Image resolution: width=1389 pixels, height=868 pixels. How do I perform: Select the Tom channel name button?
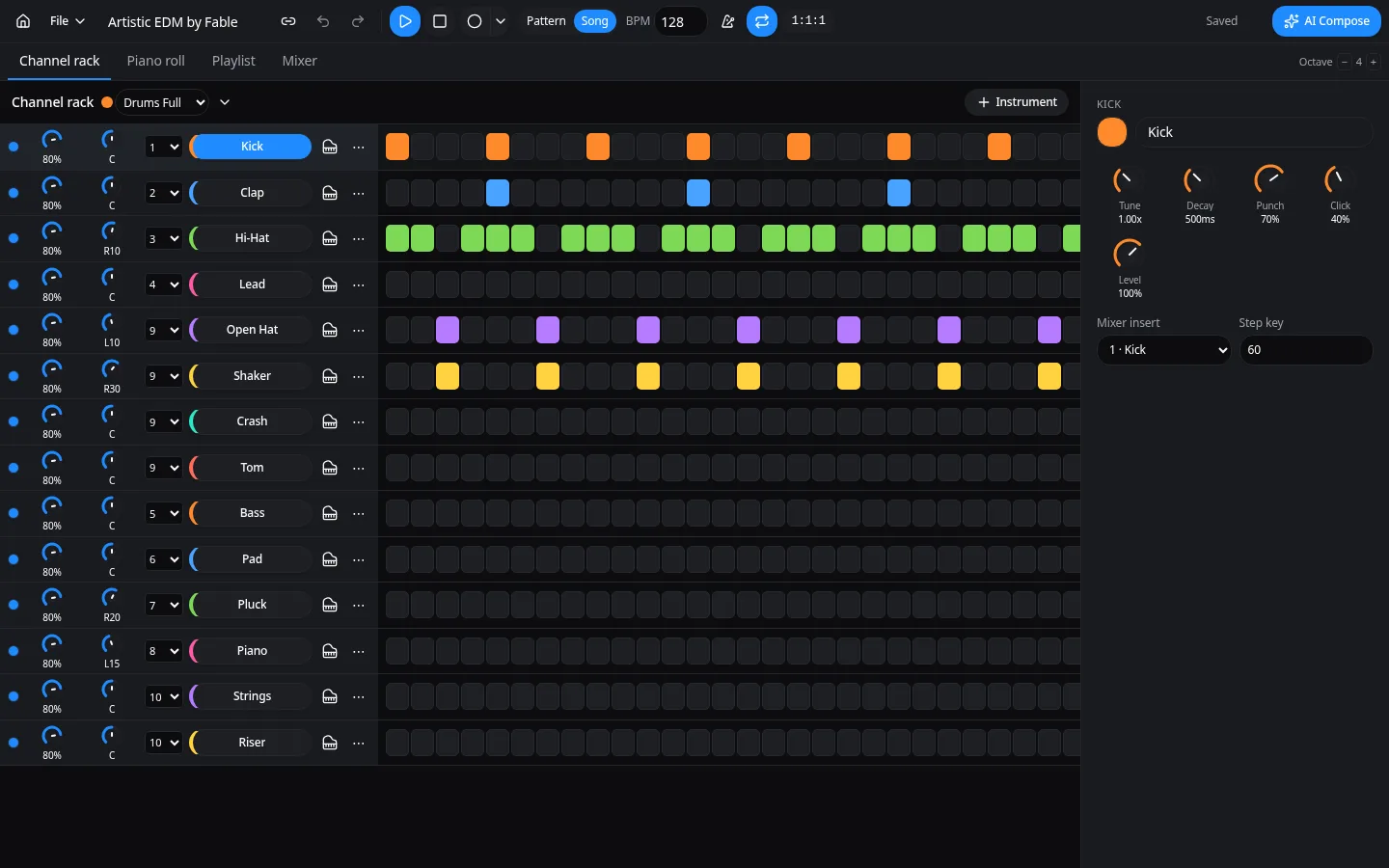pos(252,468)
